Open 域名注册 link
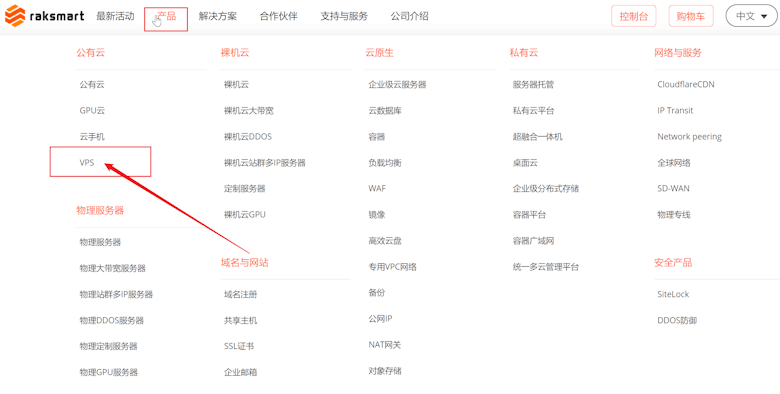The width and height of the screenshot is (780, 394). tap(240, 294)
